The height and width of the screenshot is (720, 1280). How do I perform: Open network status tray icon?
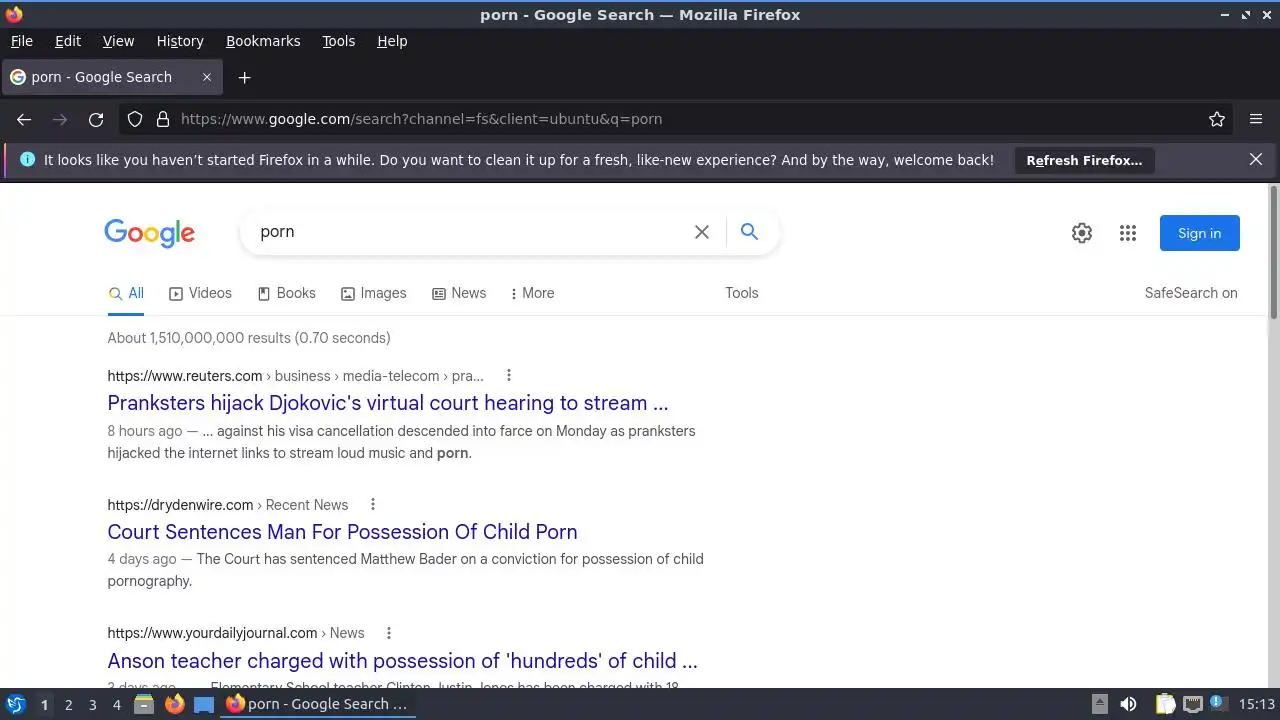(x=1193, y=704)
